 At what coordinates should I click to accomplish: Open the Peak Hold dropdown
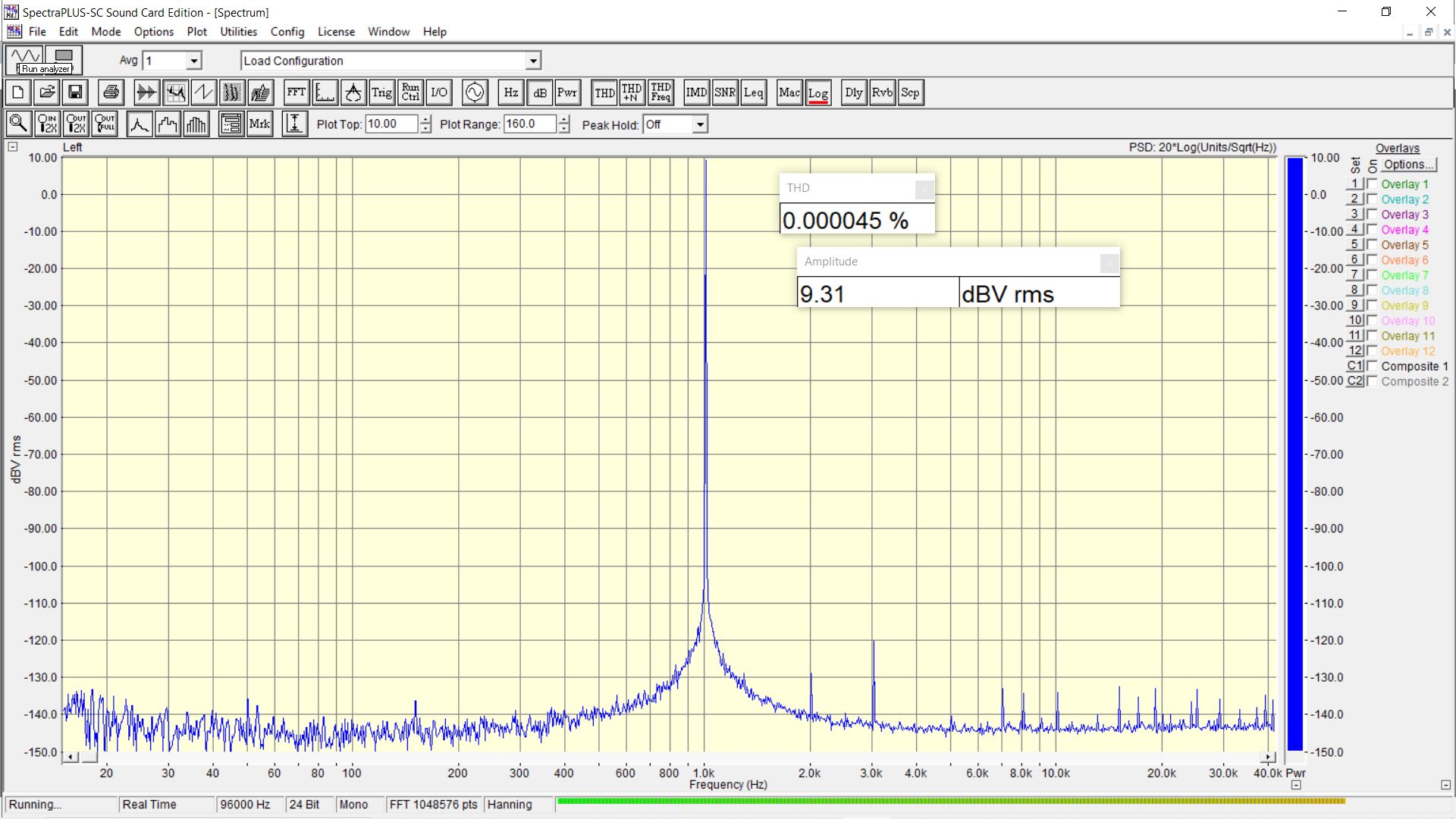click(700, 124)
